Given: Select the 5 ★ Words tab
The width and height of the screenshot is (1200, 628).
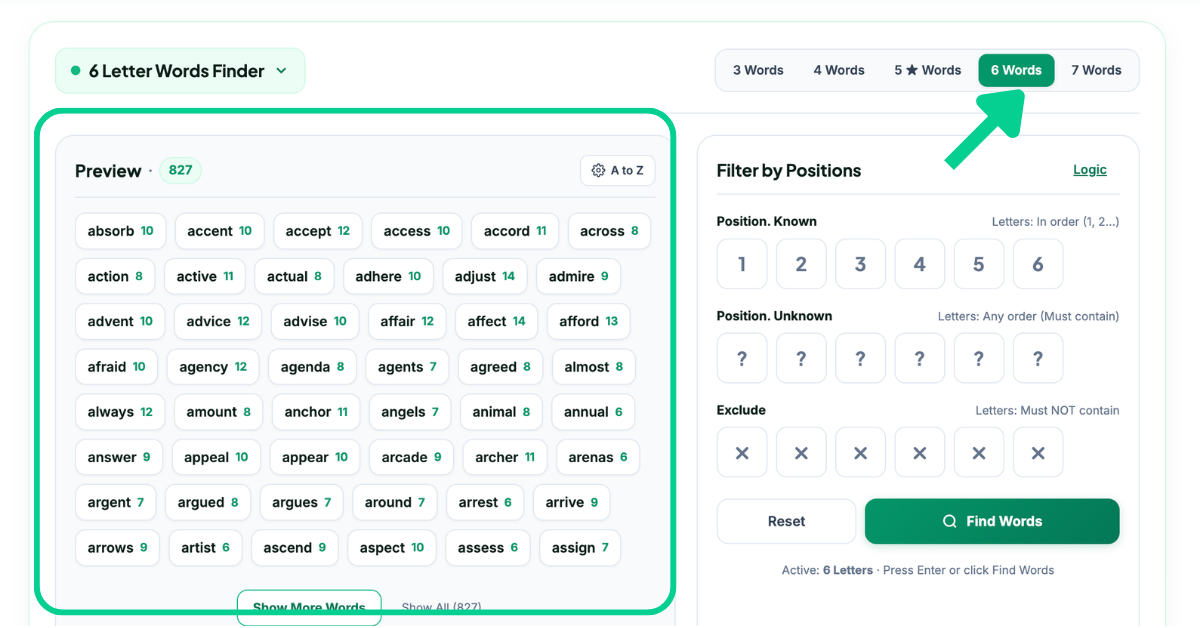Looking at the screenshot, I should [x=928, y=70].
